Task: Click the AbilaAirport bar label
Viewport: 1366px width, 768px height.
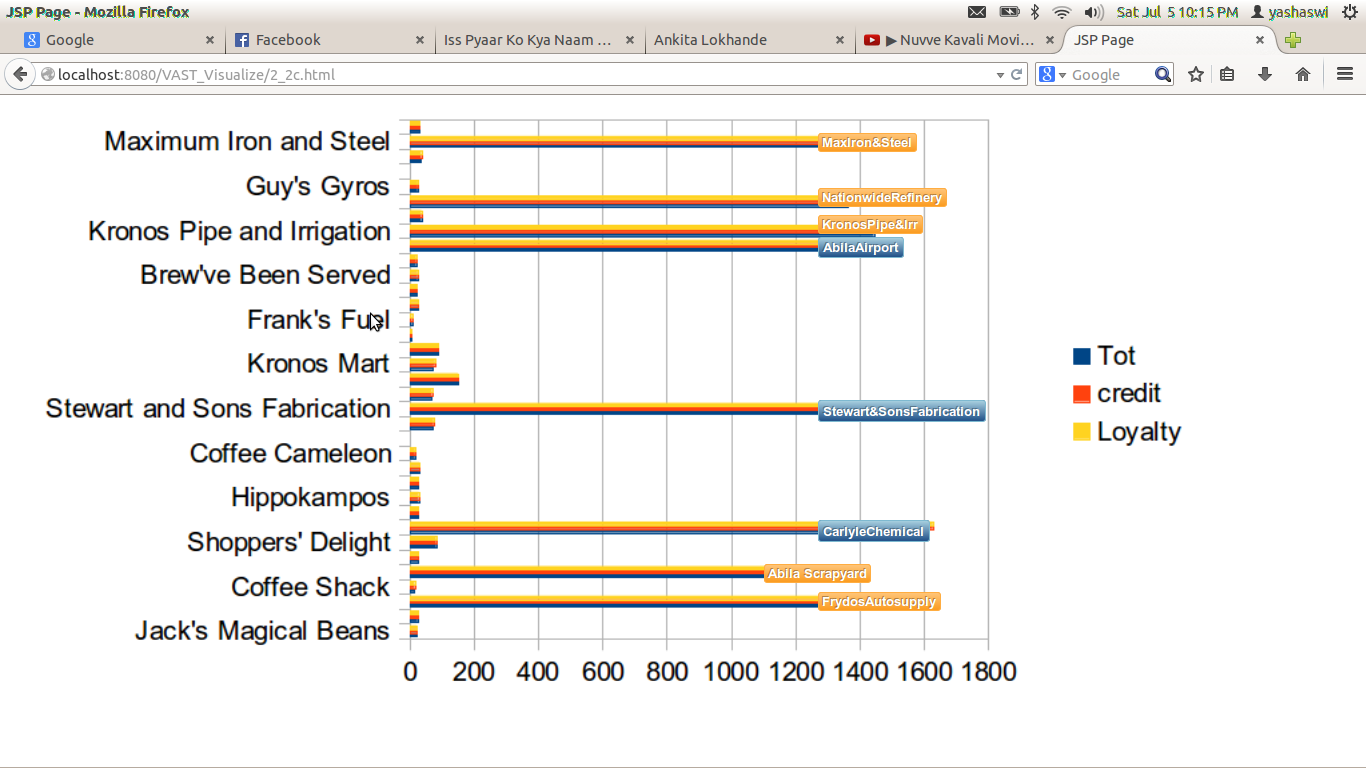Action: (x=861, y=248)
